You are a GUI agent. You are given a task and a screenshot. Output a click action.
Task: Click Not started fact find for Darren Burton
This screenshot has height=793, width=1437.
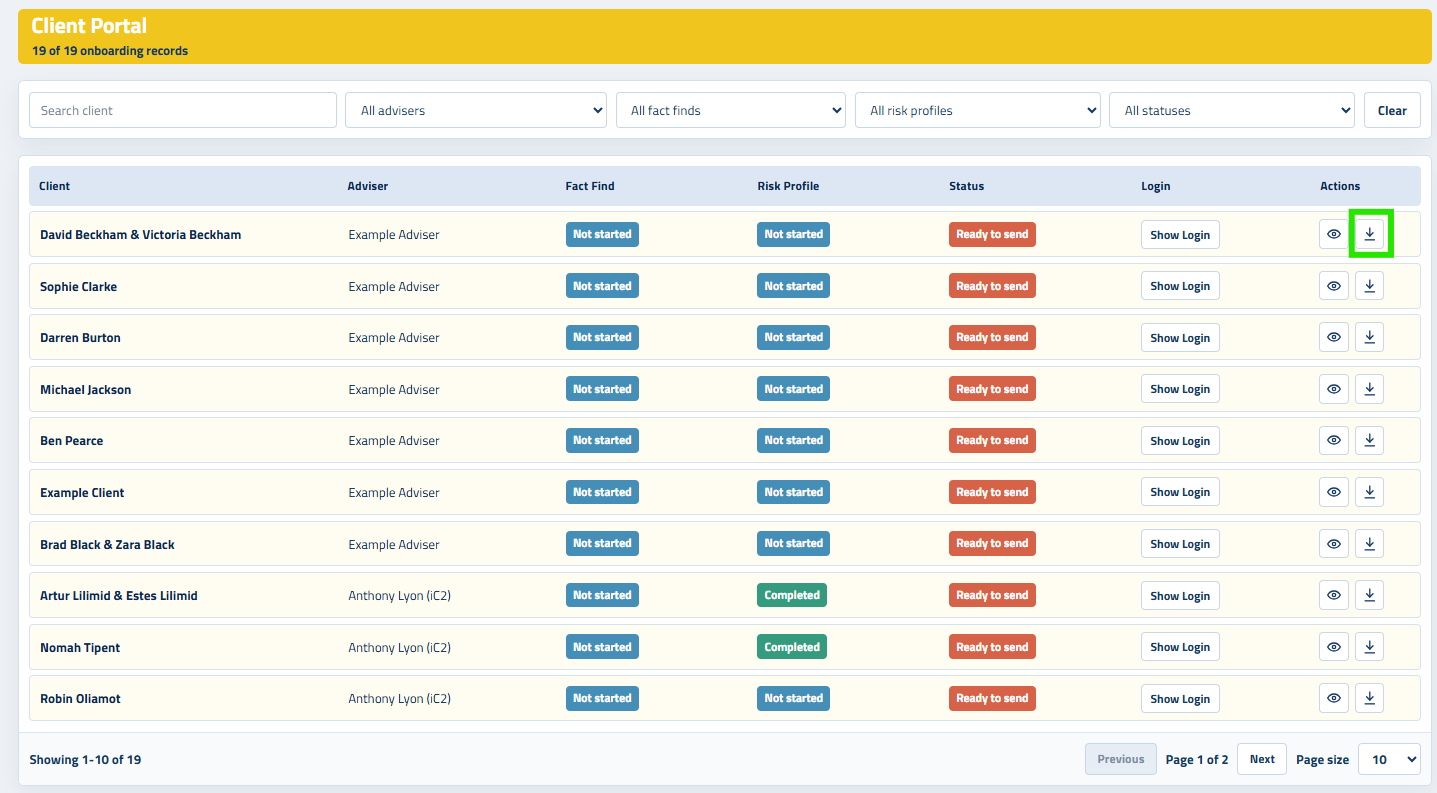[602, 337]
